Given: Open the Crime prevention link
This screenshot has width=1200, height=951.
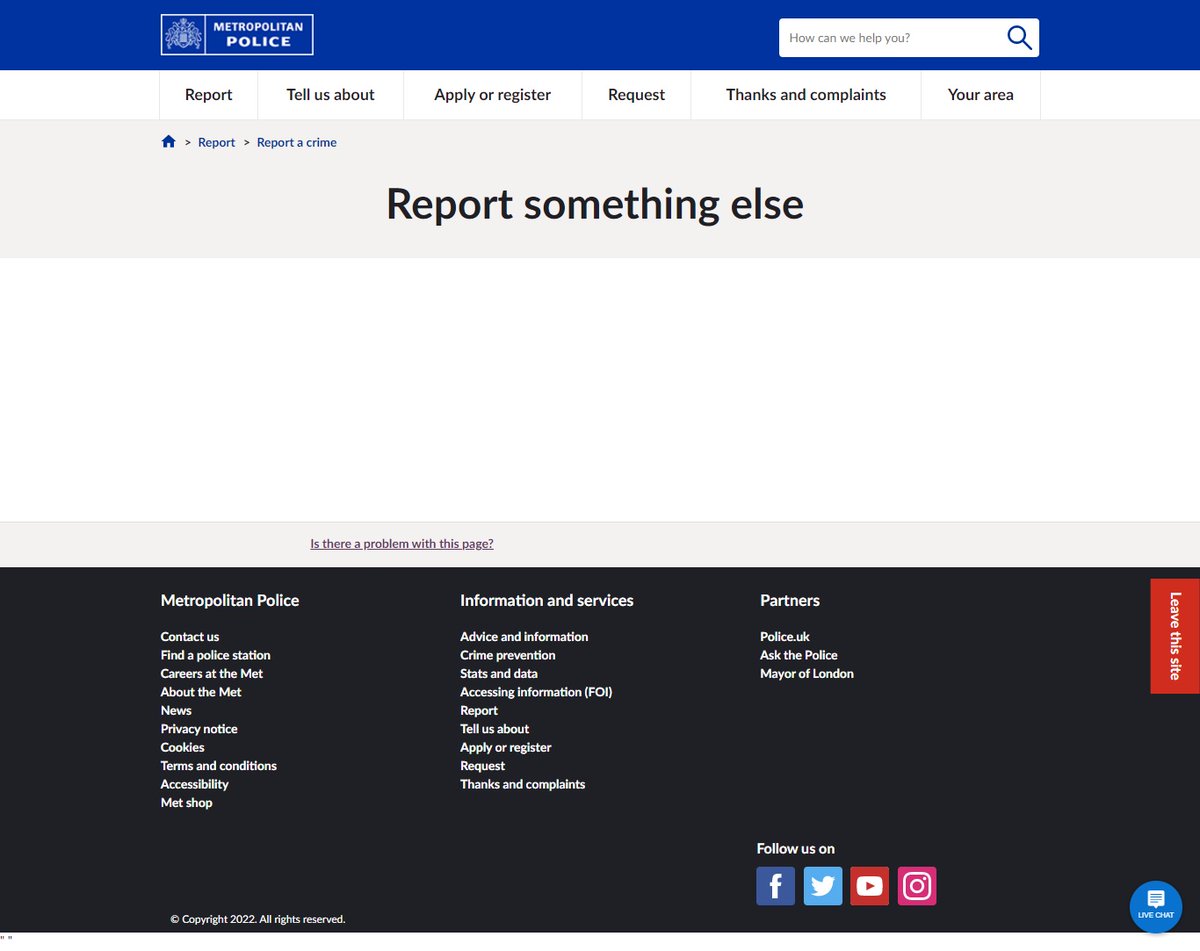Looking at the screenshot, I should pyautogui.click(x=508, y=655).
